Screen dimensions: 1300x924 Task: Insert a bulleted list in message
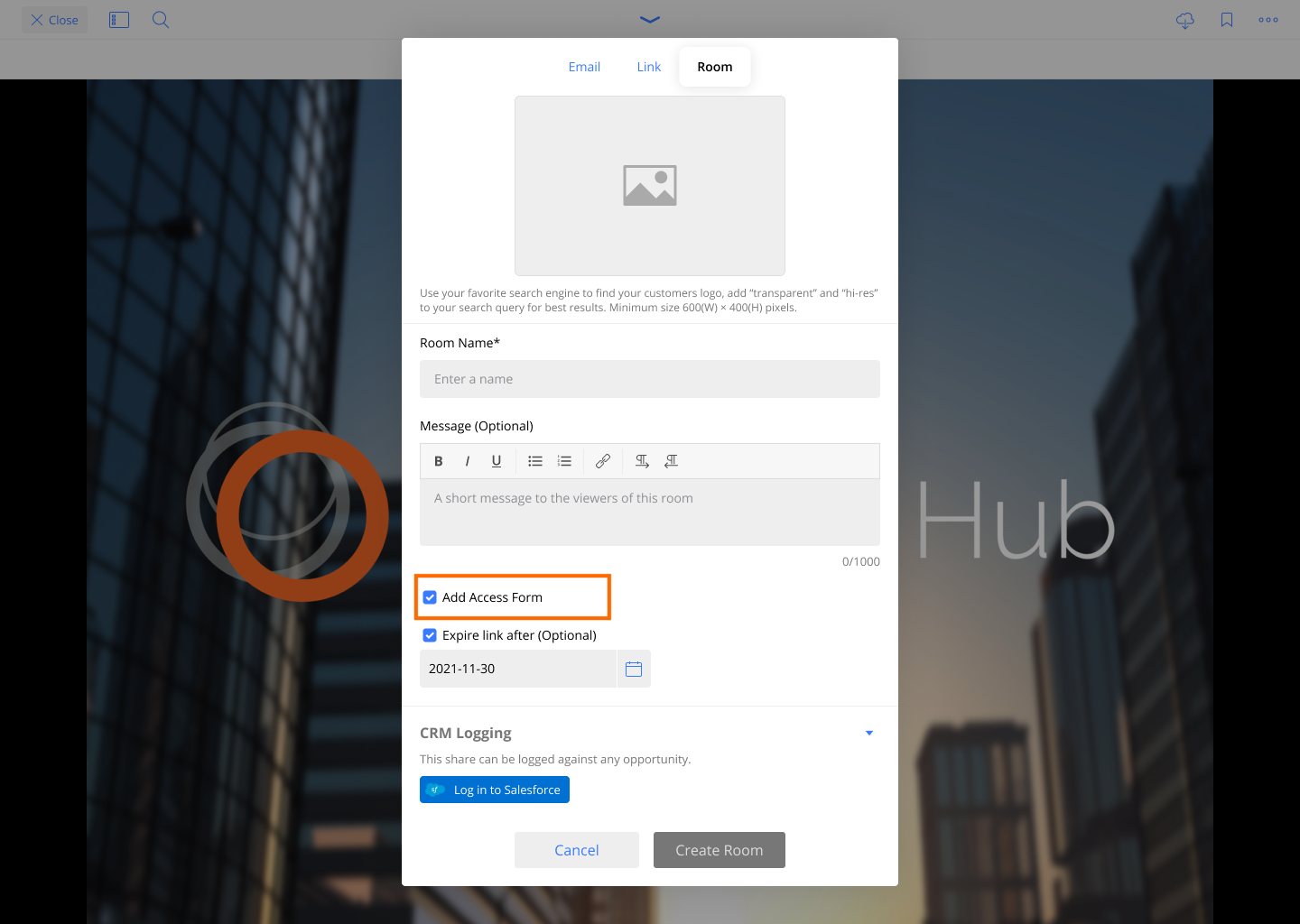click(535, 461)
